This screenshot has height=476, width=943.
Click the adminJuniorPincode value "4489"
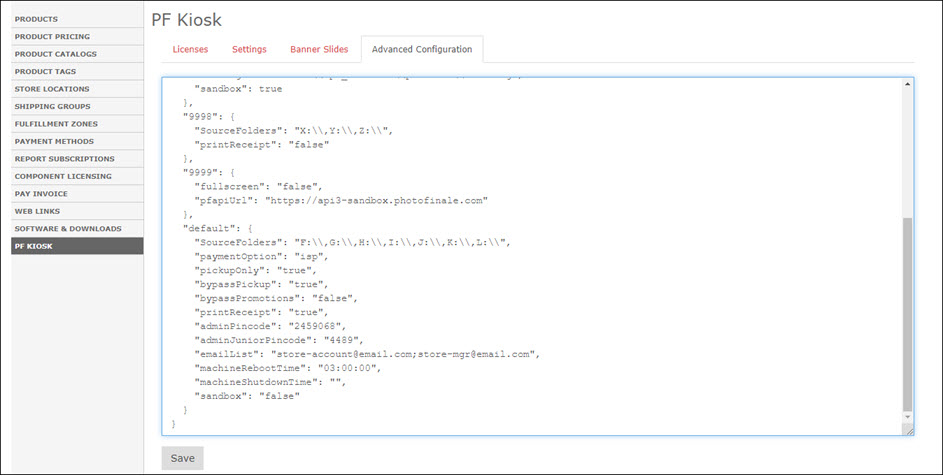(342, 340)
